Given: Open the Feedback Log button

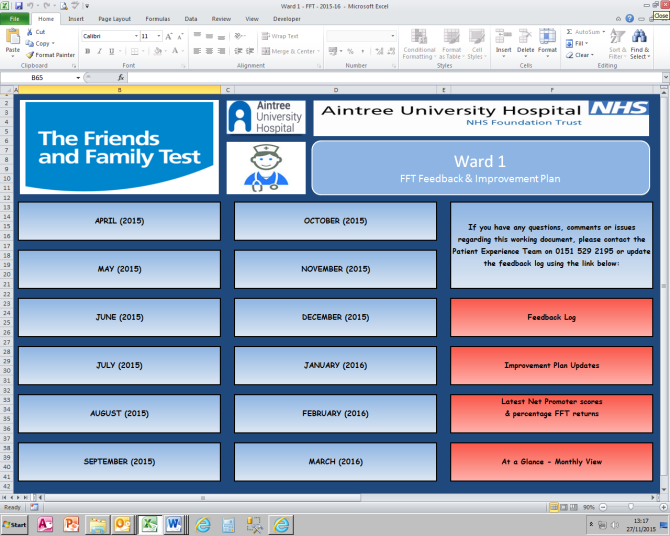Looking at the screenshot, I should (551, 317).
